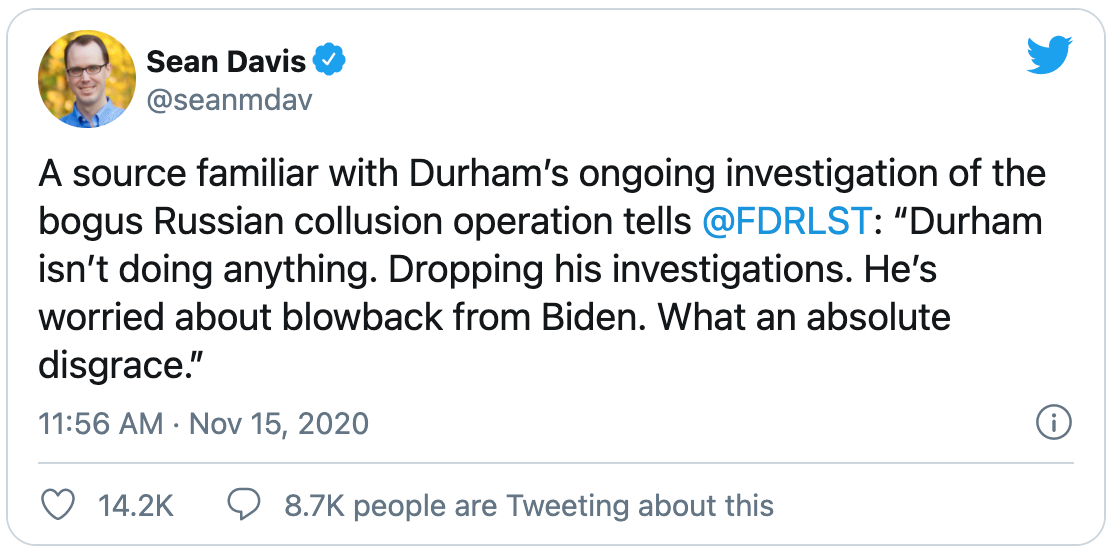Click the tweet's first line about Durham's investigation
Screen dimensions: 1116x552
(x=542, y=174)
